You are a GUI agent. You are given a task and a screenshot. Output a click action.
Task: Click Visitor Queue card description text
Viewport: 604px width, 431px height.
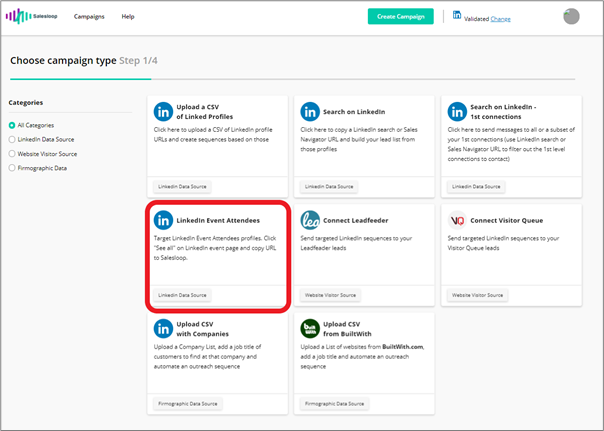[503, 243]
